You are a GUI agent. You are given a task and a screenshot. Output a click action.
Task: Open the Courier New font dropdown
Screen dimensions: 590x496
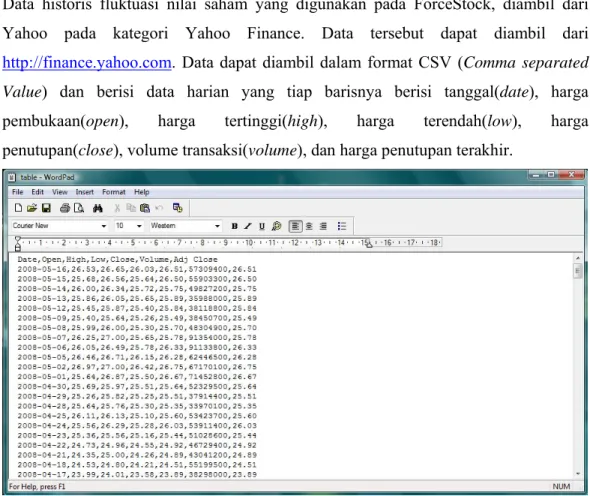tap(104, 226)
